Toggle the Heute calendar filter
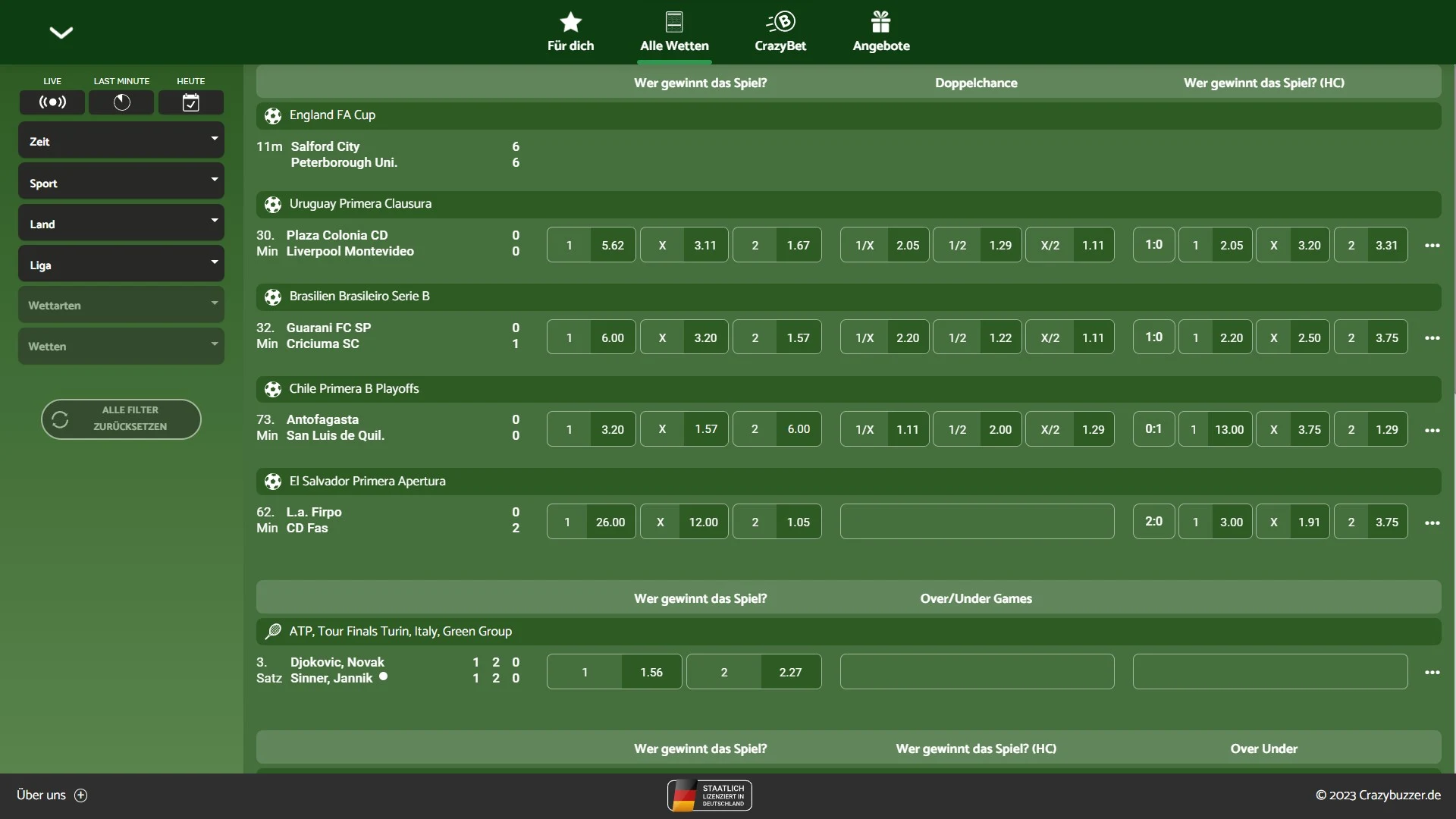Viewport: 1456px width, 819px height. [191, 102]
